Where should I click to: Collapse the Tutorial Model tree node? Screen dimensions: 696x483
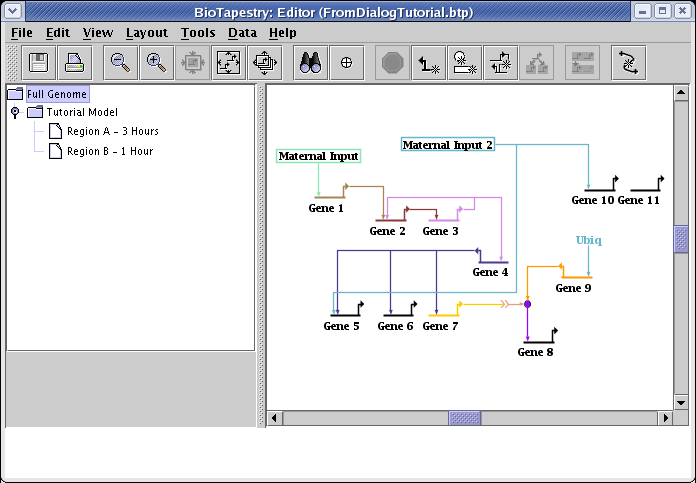[15, 112]
